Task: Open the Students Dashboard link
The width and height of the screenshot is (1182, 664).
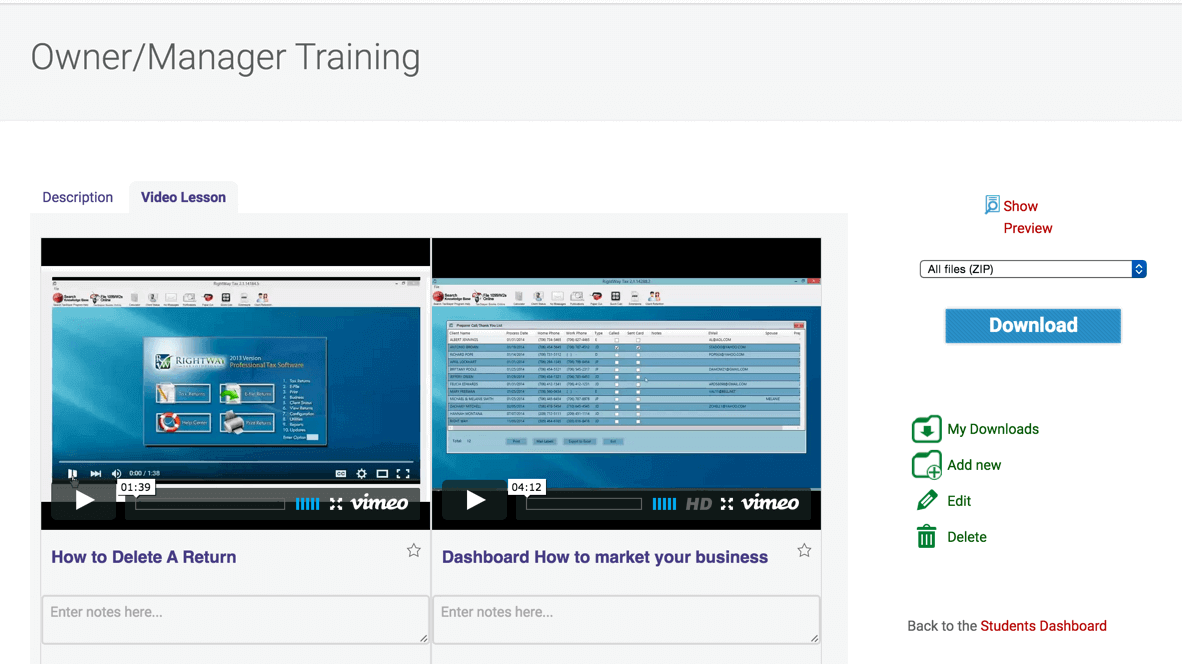Action: (1043, 626)
